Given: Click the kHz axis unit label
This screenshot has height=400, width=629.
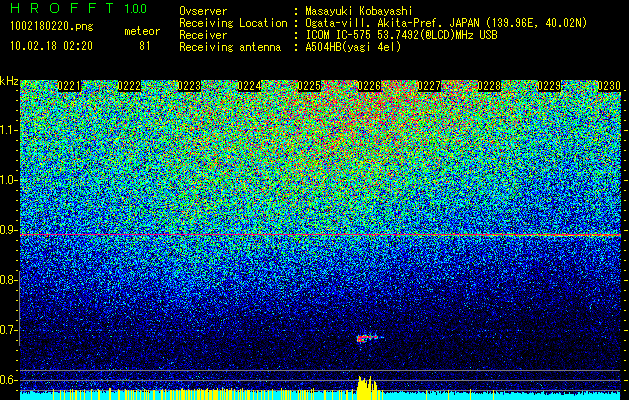Looking at the screenshot, I should pyautogui.click(x=9, y=81).
